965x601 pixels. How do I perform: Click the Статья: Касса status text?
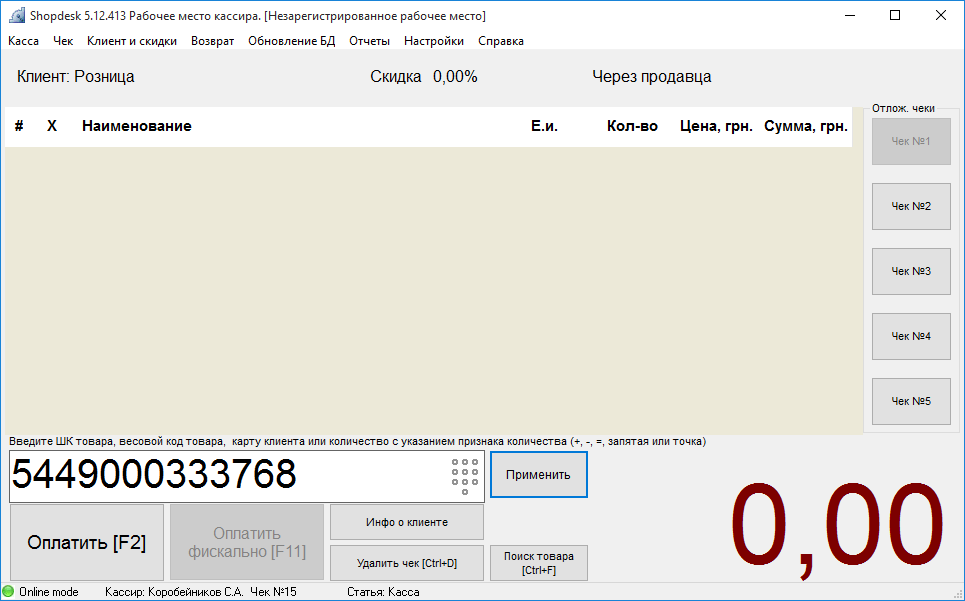(383, 592)
